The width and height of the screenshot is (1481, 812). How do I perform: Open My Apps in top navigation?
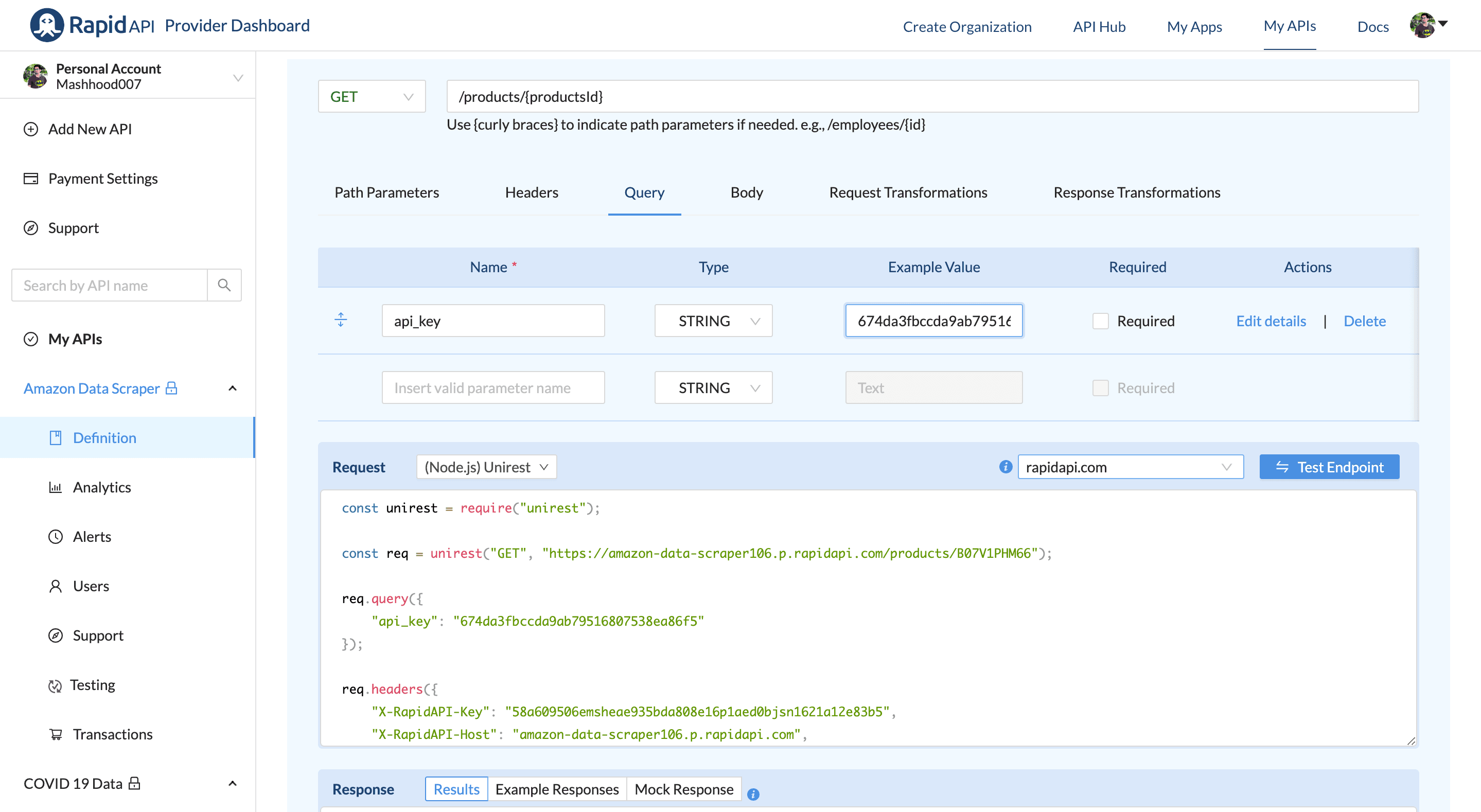1194,26
